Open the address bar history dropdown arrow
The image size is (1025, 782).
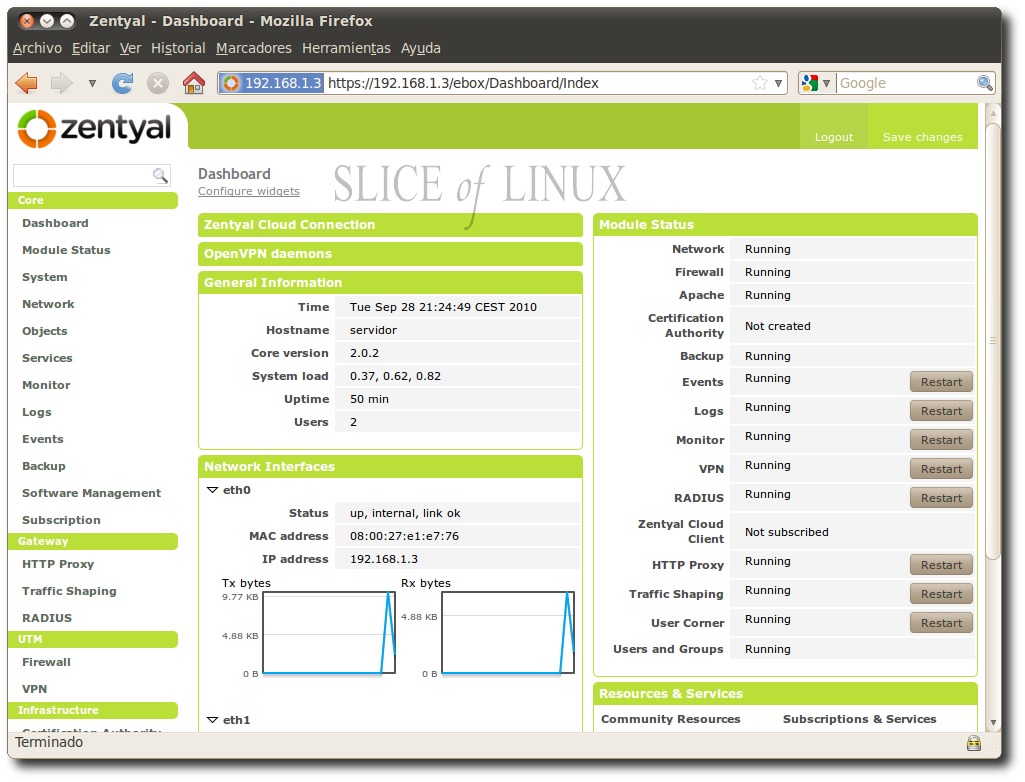(777, 83)
